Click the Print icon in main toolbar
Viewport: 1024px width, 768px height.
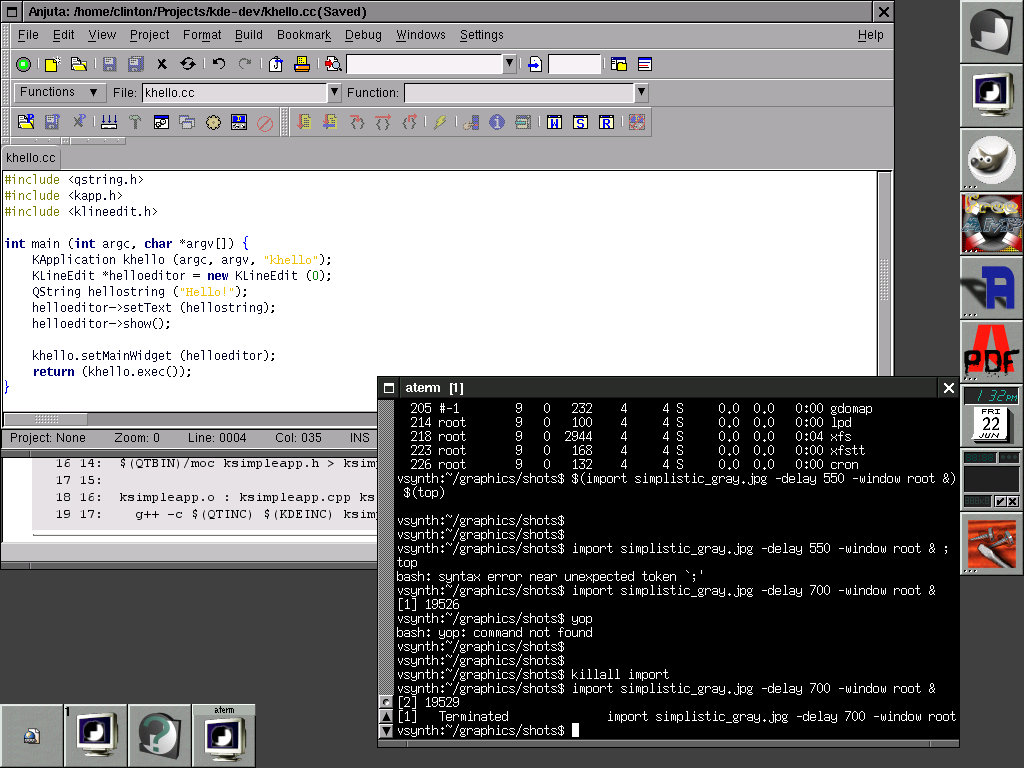(301, 64)
